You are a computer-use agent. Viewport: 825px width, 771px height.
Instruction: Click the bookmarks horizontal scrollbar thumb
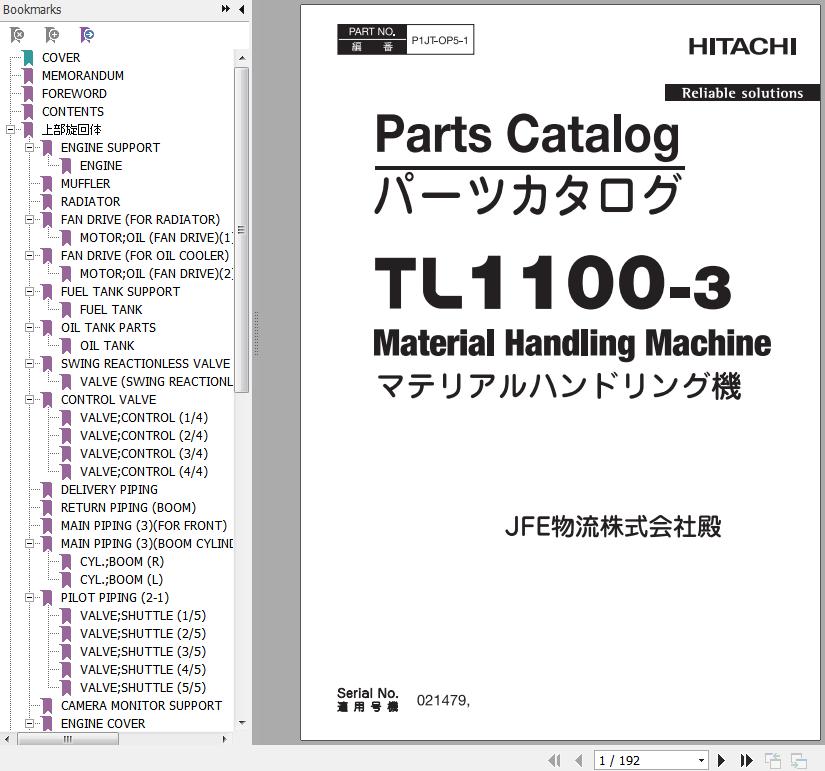coord(68,740)
